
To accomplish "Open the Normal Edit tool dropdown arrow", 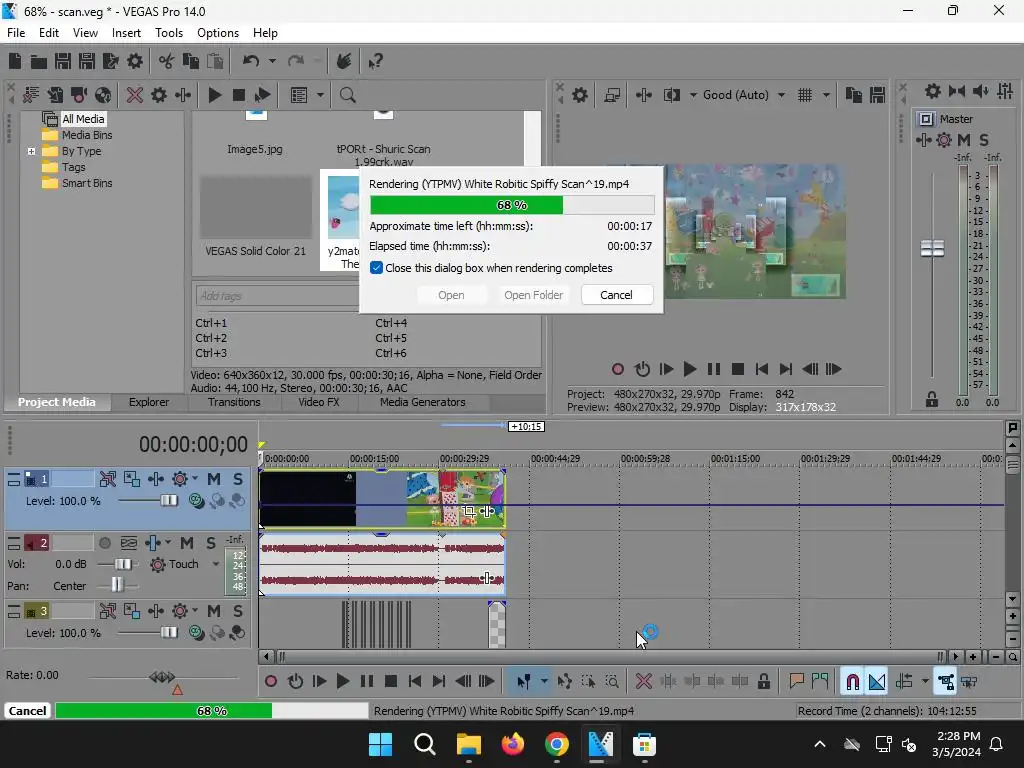I will tap(544, 682).
